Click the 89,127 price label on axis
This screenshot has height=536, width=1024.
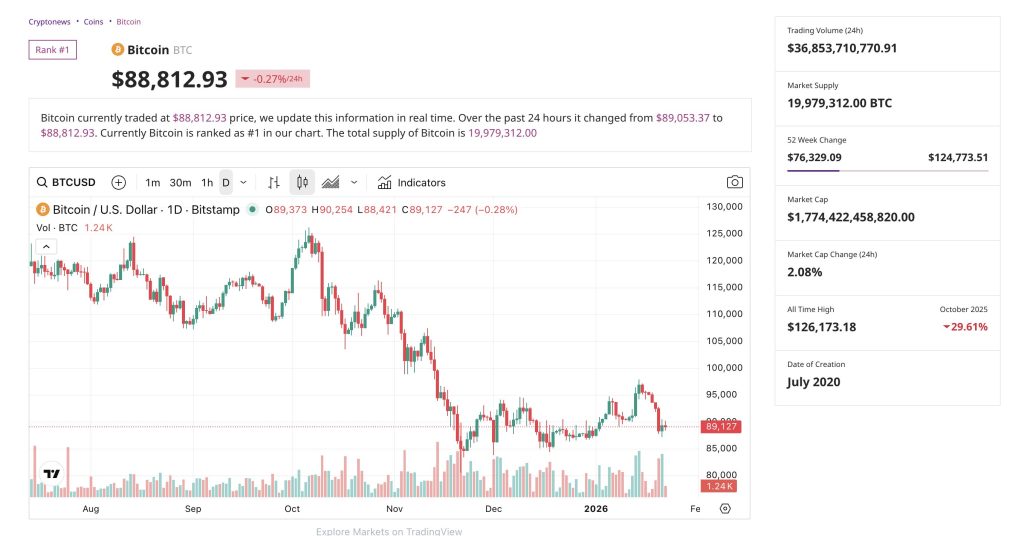pyautogui.click(x=720, y=427)
